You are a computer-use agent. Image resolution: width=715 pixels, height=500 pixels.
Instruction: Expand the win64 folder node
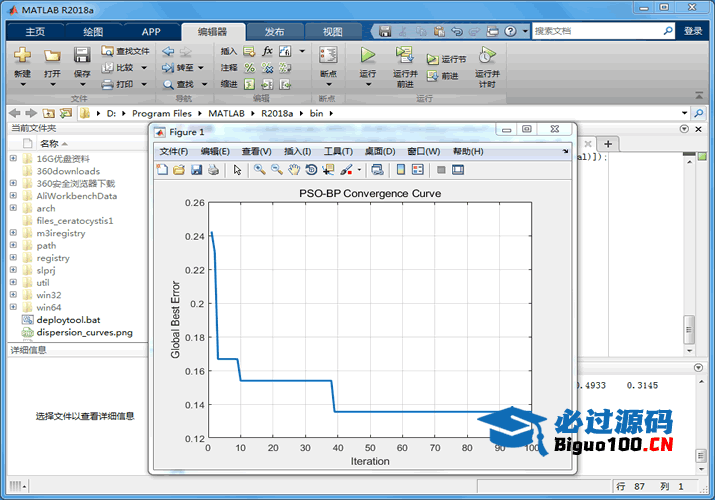(x=13, y=307)
